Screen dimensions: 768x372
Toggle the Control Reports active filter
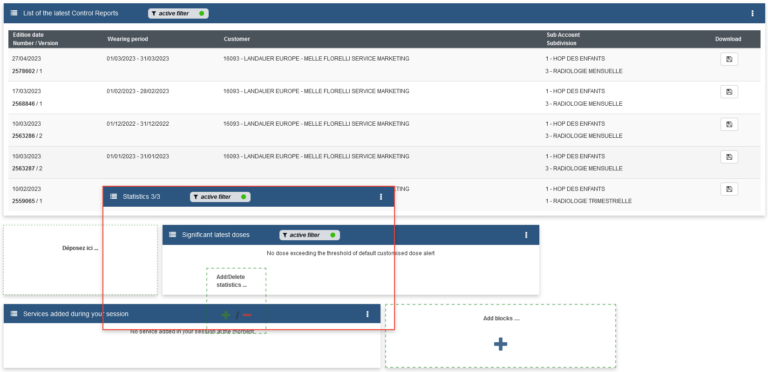(178, 14)
